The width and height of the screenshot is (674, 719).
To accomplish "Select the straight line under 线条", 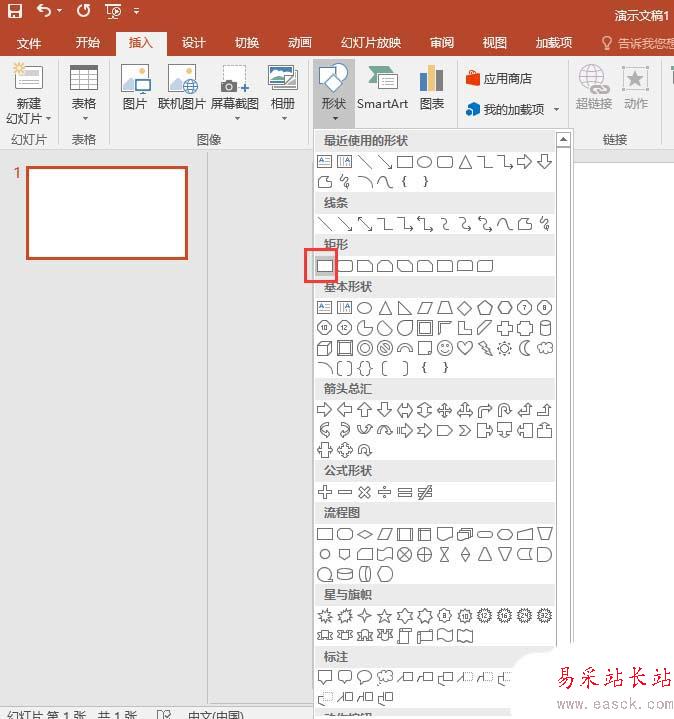I will pyautogui.click(x=325, y=224).
